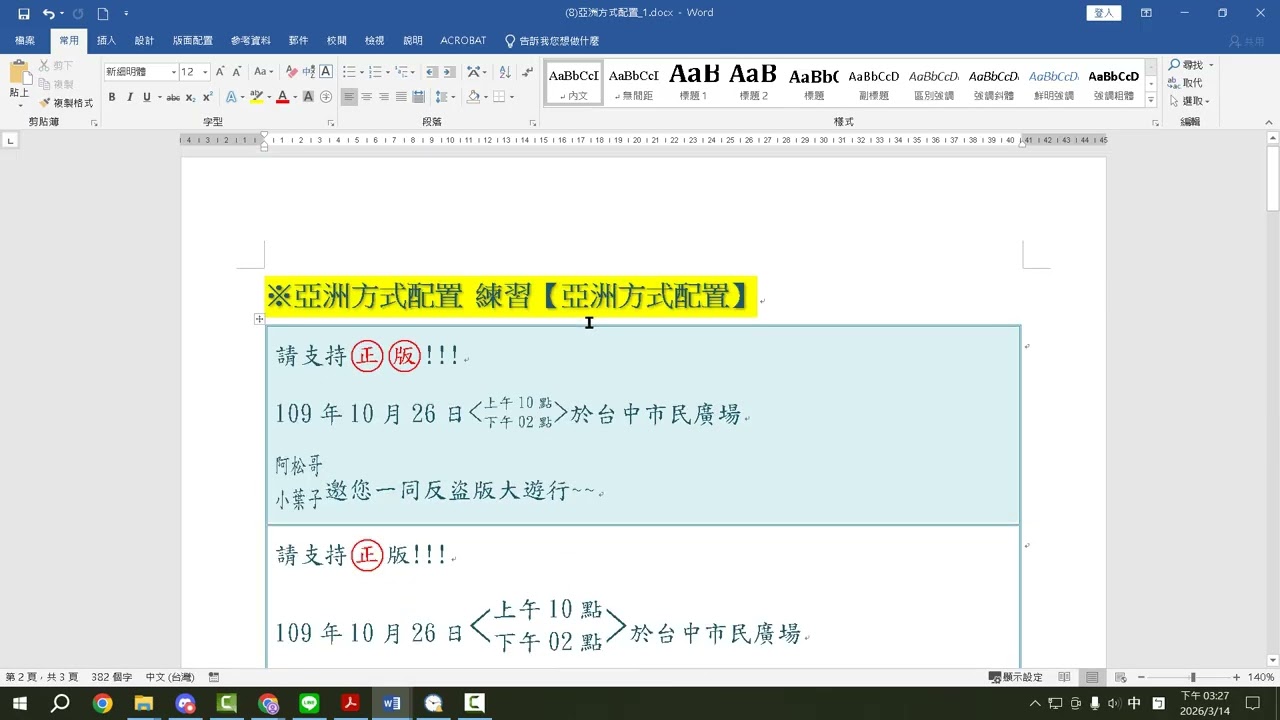Click the Undo arrow icon
The width and height of the screenshot is (1280, 720).
point(48,13)
